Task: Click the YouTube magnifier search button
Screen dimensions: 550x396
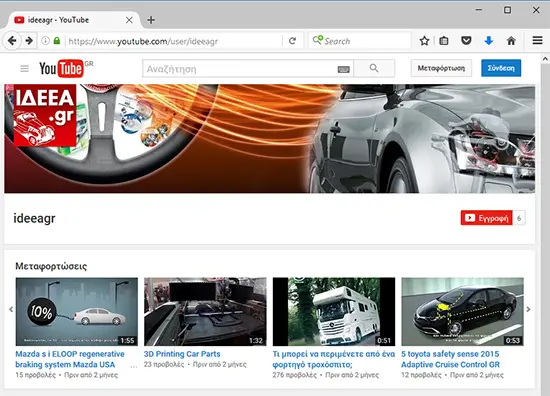Action: point(374,68)
